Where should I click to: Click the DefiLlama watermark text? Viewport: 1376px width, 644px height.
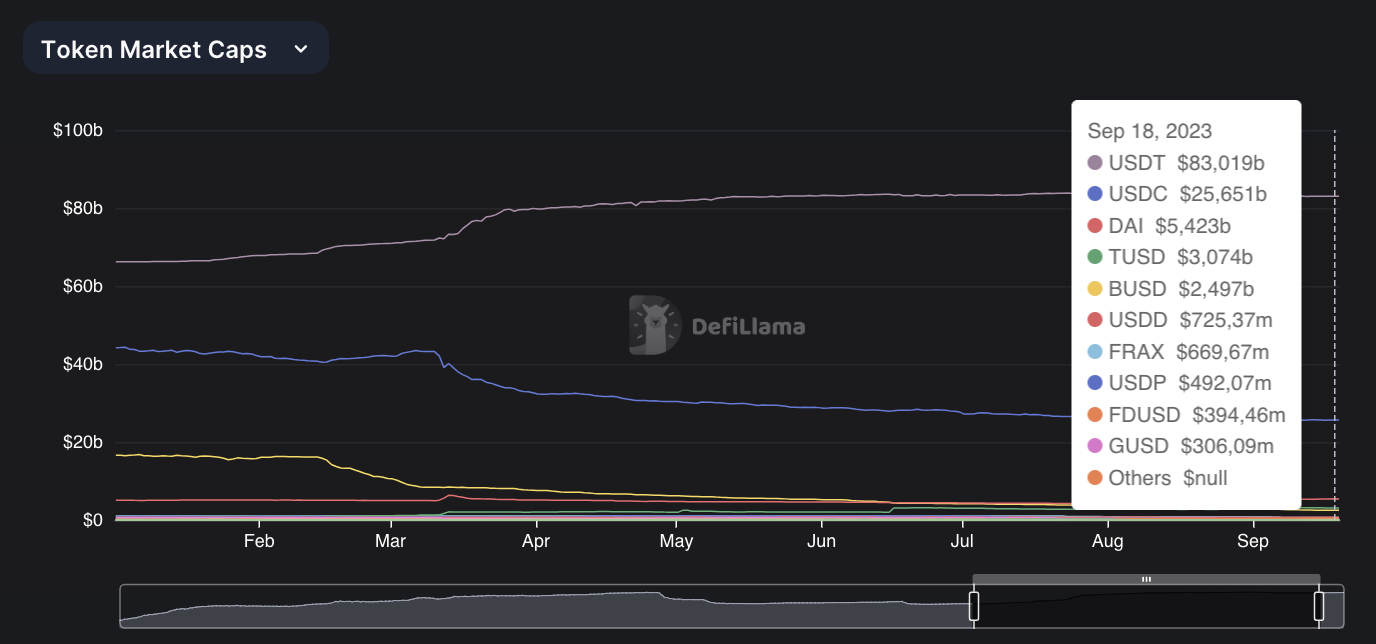[748, 326]
